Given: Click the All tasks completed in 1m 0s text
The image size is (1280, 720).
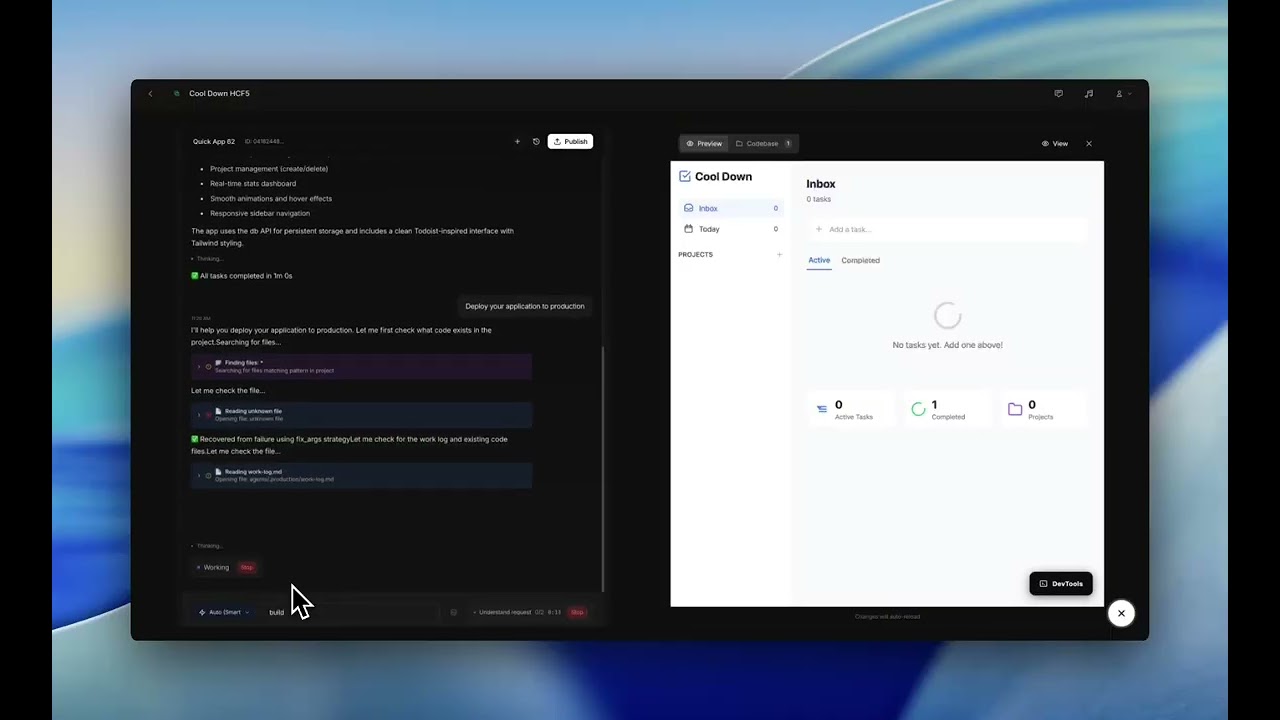Looking at the screenshot, I should (x=246, y=276).
